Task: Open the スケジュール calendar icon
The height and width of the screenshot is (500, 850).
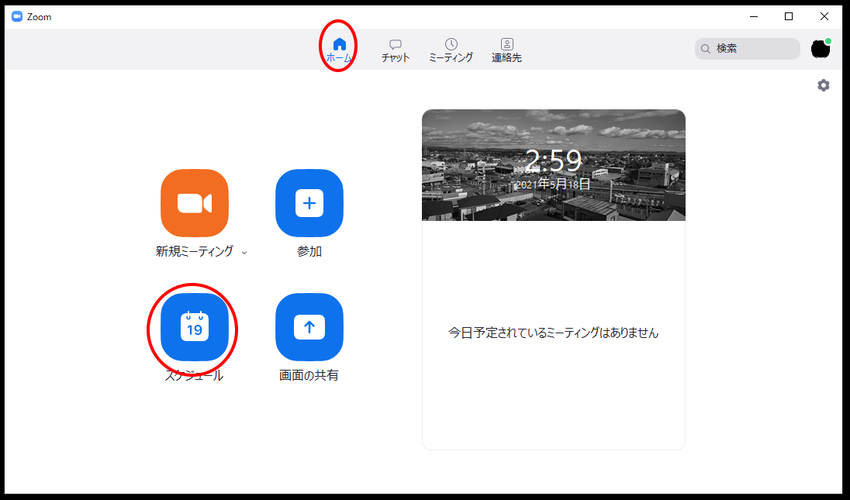Action: coord(195,327)
